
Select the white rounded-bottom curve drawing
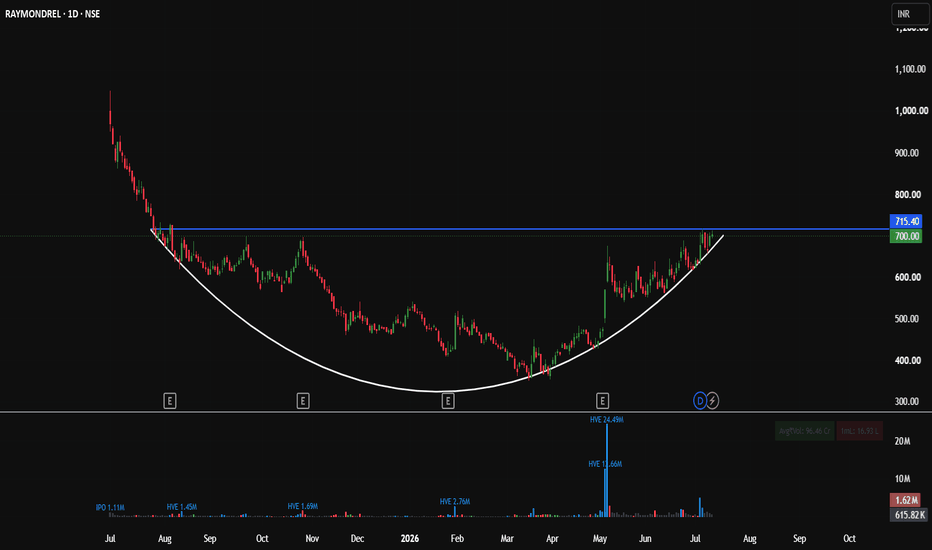click(x=438, y=391)
